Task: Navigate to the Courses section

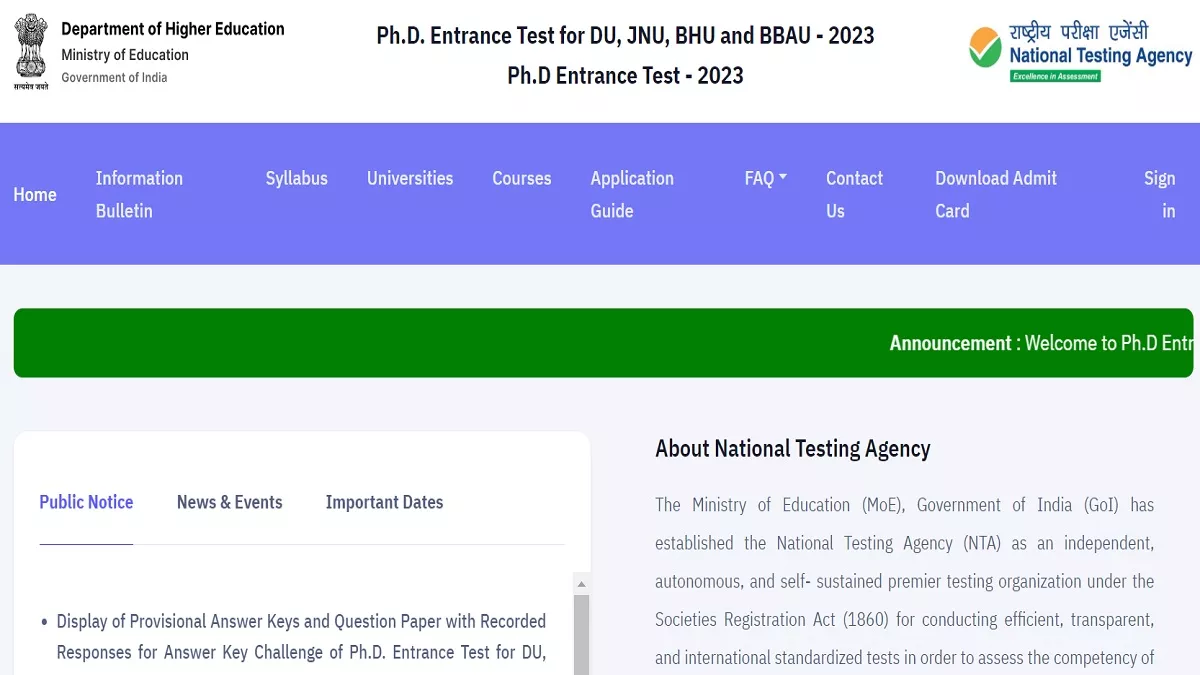Action: pos(521,178)
